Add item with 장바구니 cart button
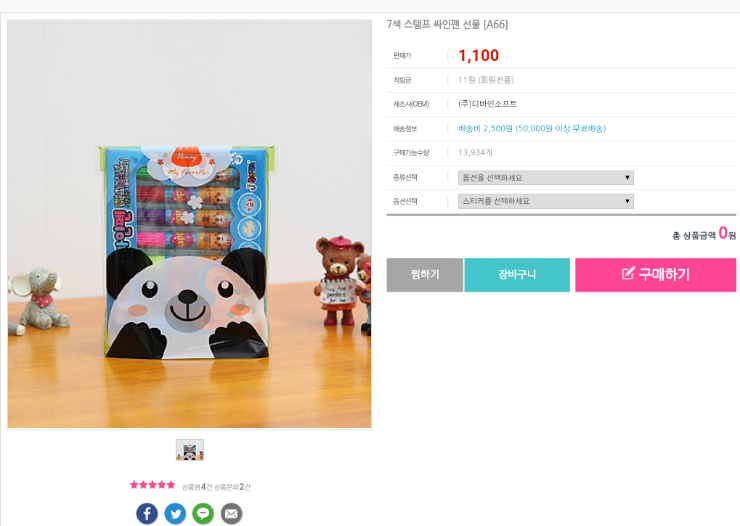 [517, 275]
